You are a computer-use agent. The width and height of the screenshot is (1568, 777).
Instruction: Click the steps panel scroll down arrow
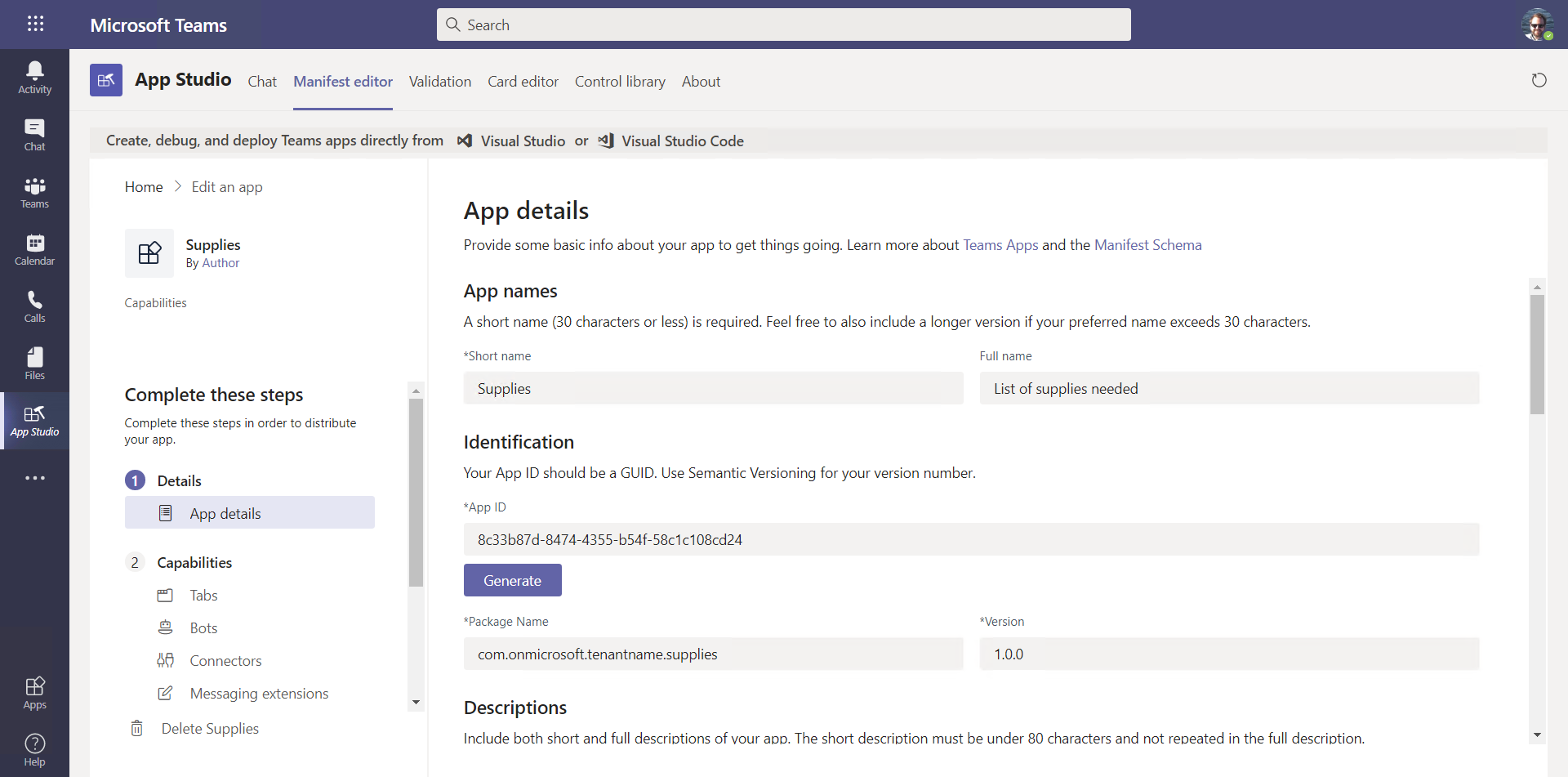pyautogui.click(x=416, y=703)
